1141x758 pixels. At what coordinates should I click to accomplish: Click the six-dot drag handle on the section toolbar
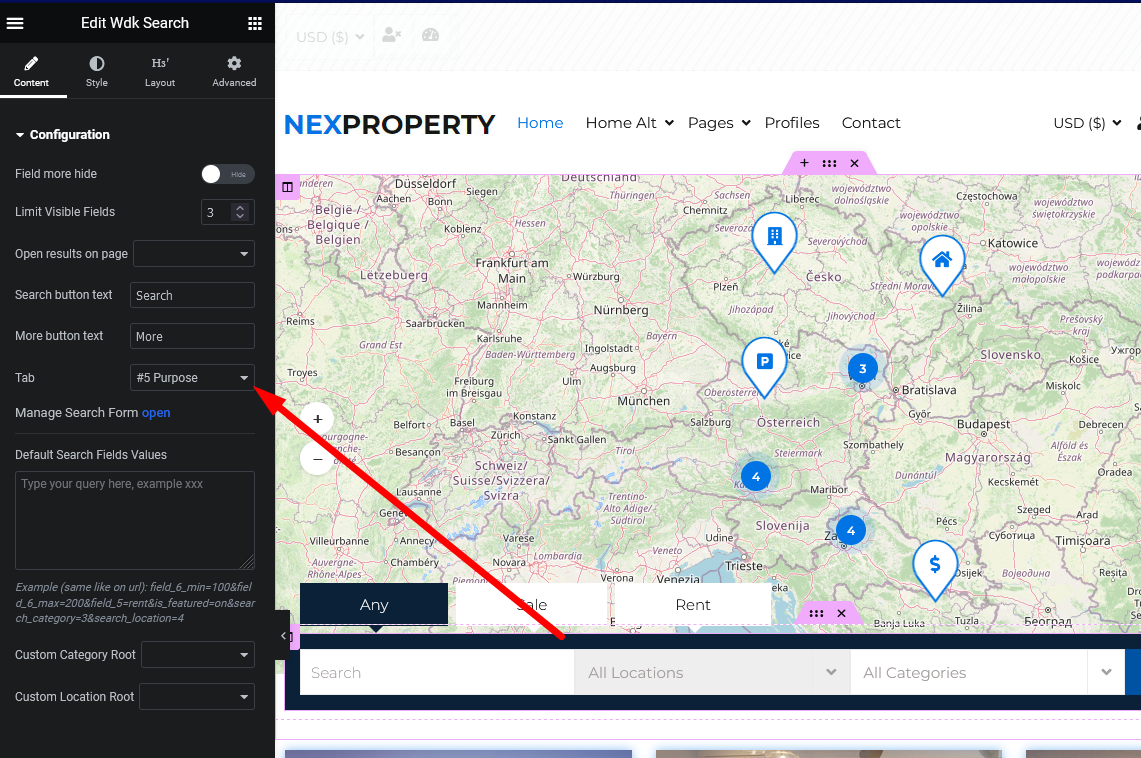829,162
